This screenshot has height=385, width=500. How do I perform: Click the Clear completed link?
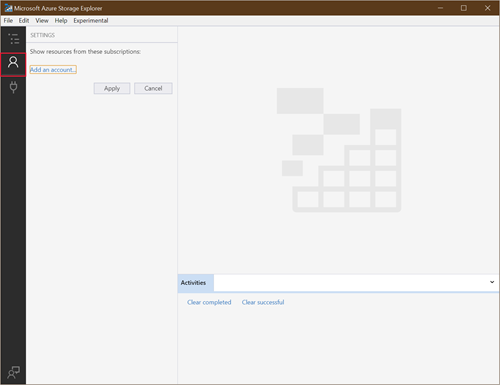[209, 302]
